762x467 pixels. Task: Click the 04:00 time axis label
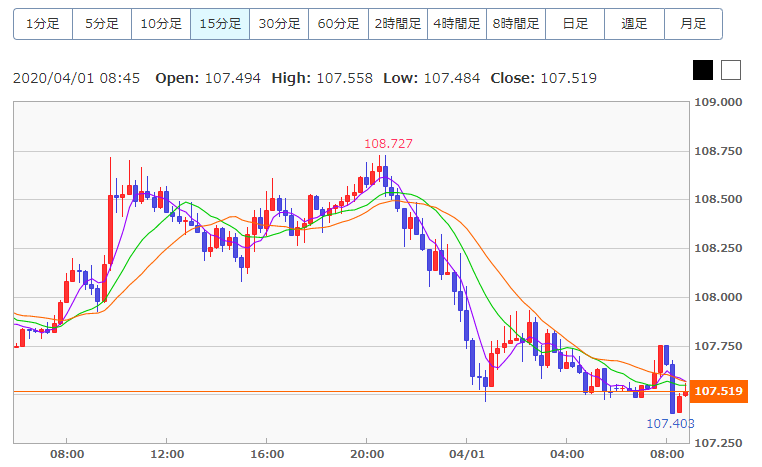[x=567, y=454]
